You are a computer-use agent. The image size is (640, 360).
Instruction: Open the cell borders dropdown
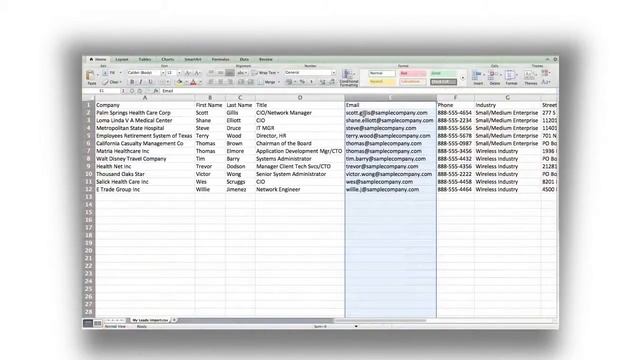click(x=164, y=82)
